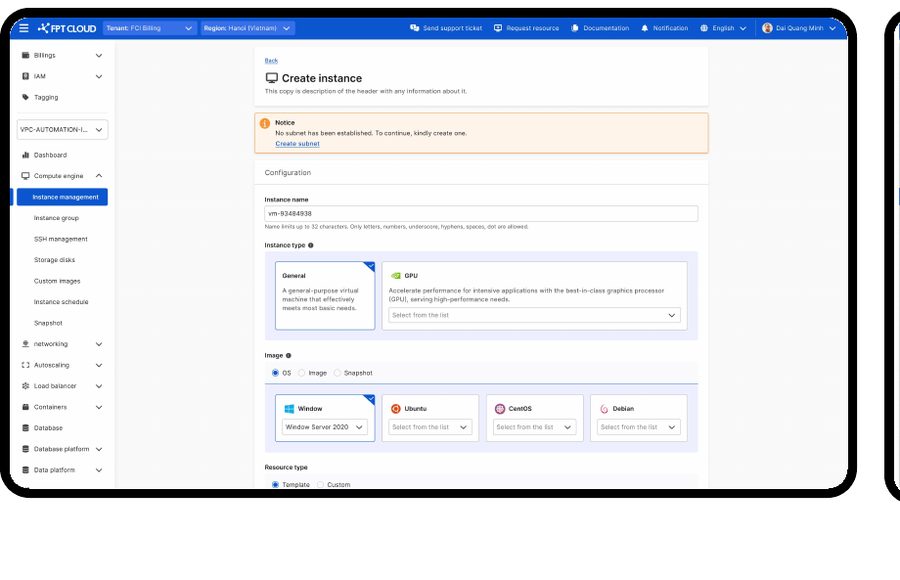Open the Ubuntu version dropdown

pos(430,427)
